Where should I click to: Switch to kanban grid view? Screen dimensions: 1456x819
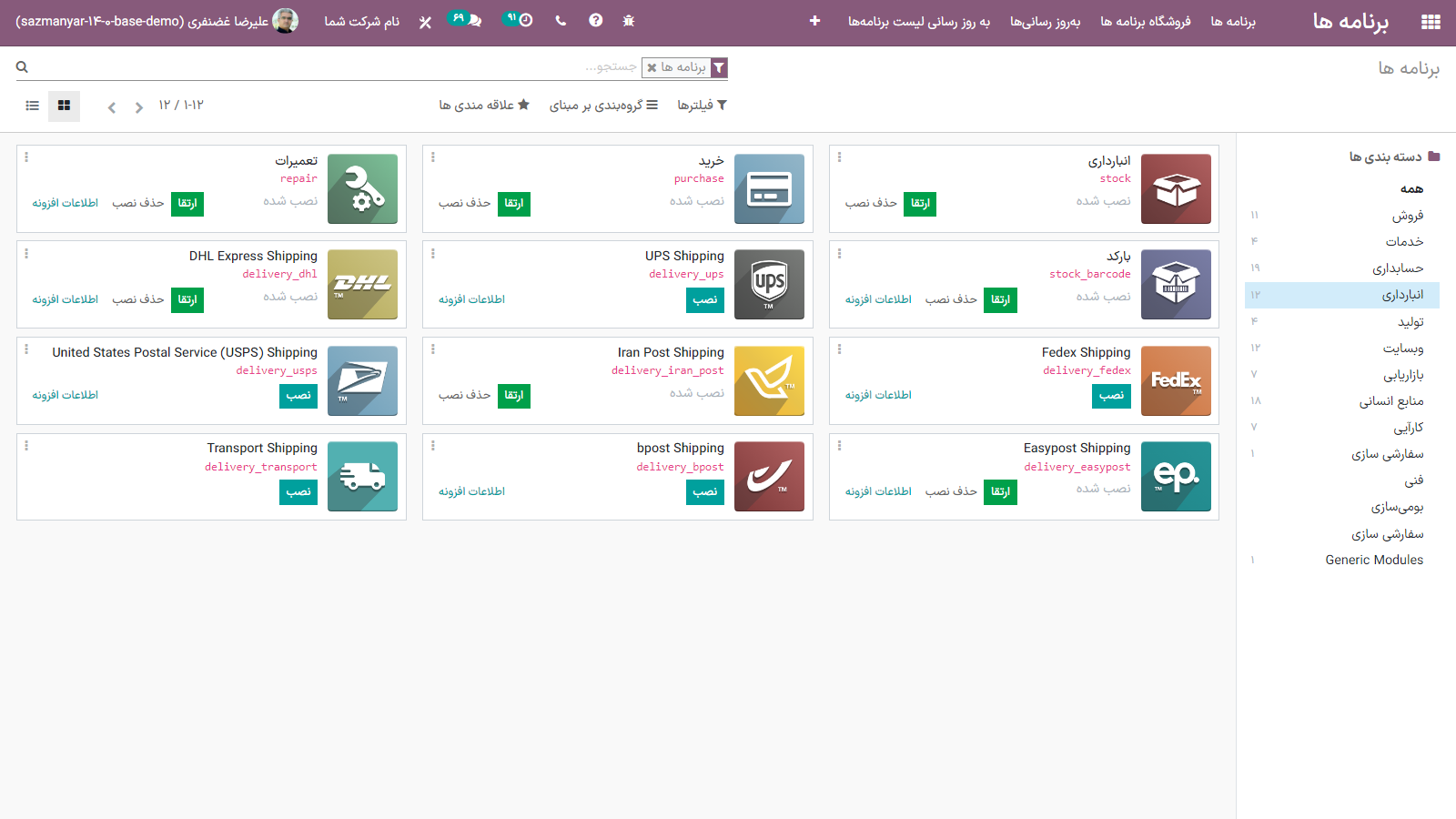tap(64, 106)
